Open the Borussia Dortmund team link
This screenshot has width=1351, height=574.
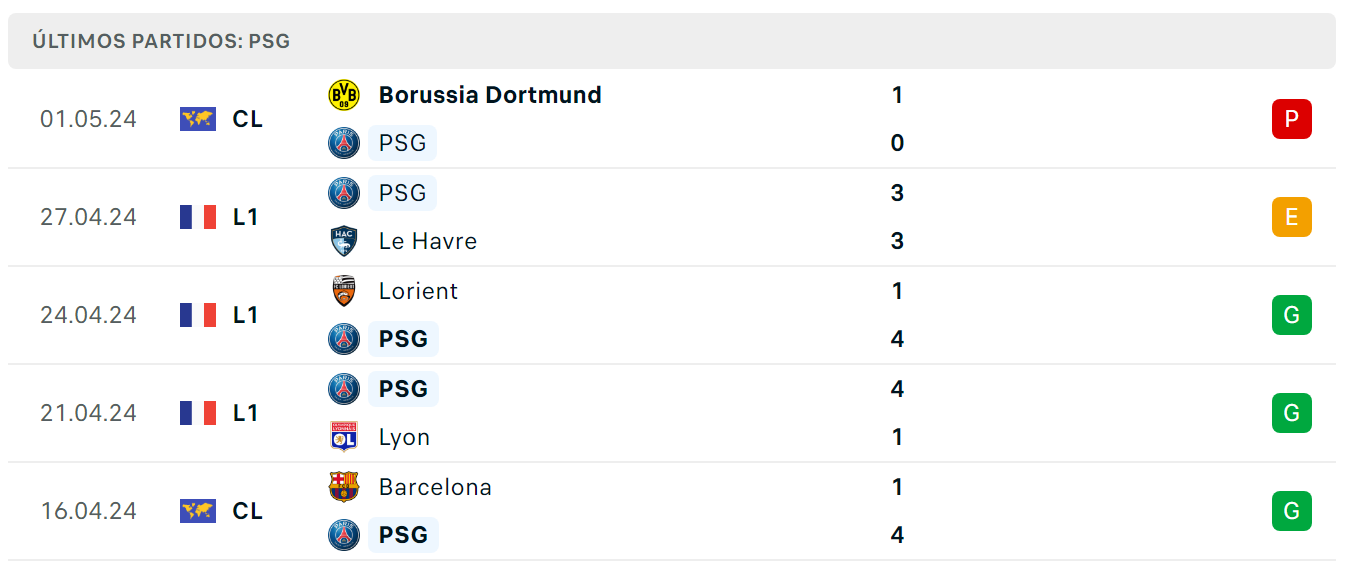pyautogui.click(x=490, y=95)
